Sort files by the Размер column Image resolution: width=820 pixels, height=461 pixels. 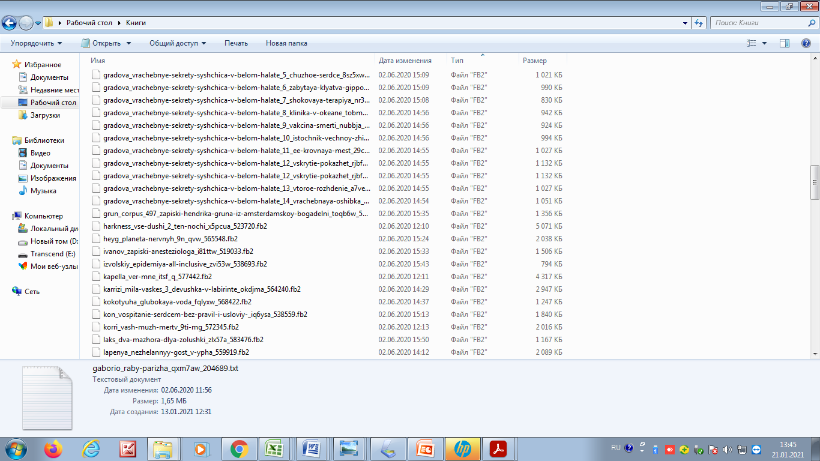534,61
